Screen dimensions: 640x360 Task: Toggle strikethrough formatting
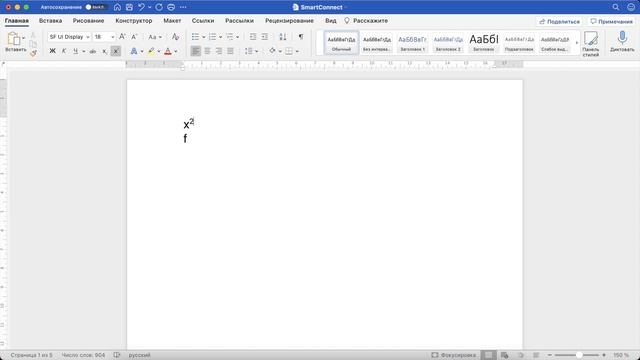point(93,51)
